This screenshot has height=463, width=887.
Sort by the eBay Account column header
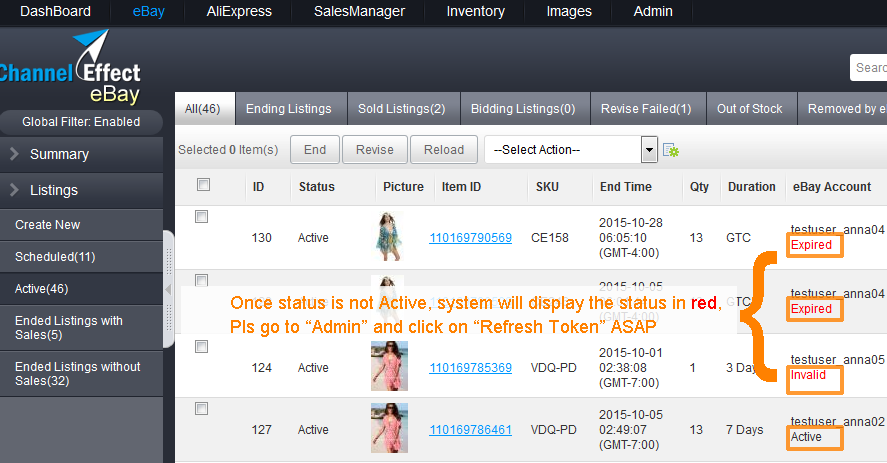click(832, 187)
